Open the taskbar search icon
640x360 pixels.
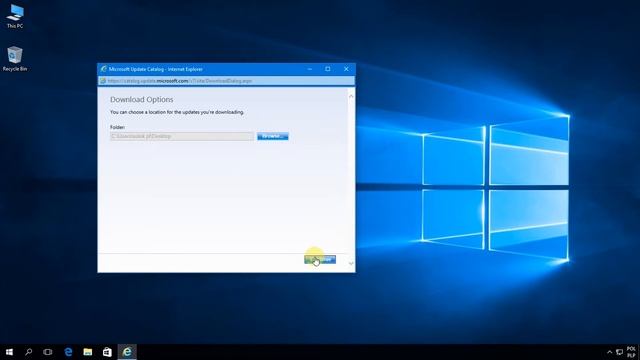(29, 352)
